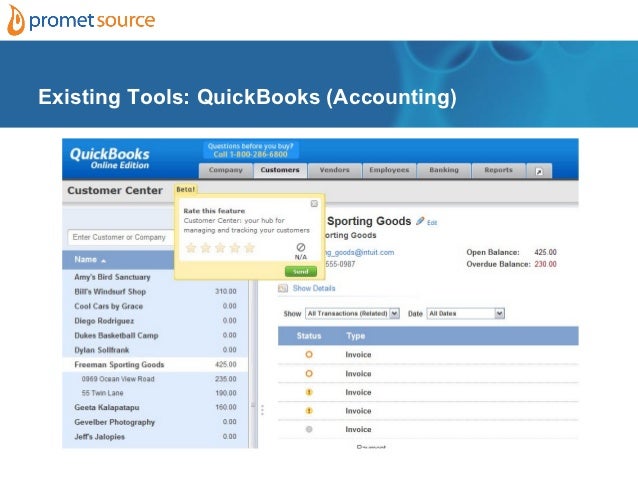Click Bill's Windsurf Shop balance 310.00
This screenshot has width=638, height=479.
pos(226,292)
